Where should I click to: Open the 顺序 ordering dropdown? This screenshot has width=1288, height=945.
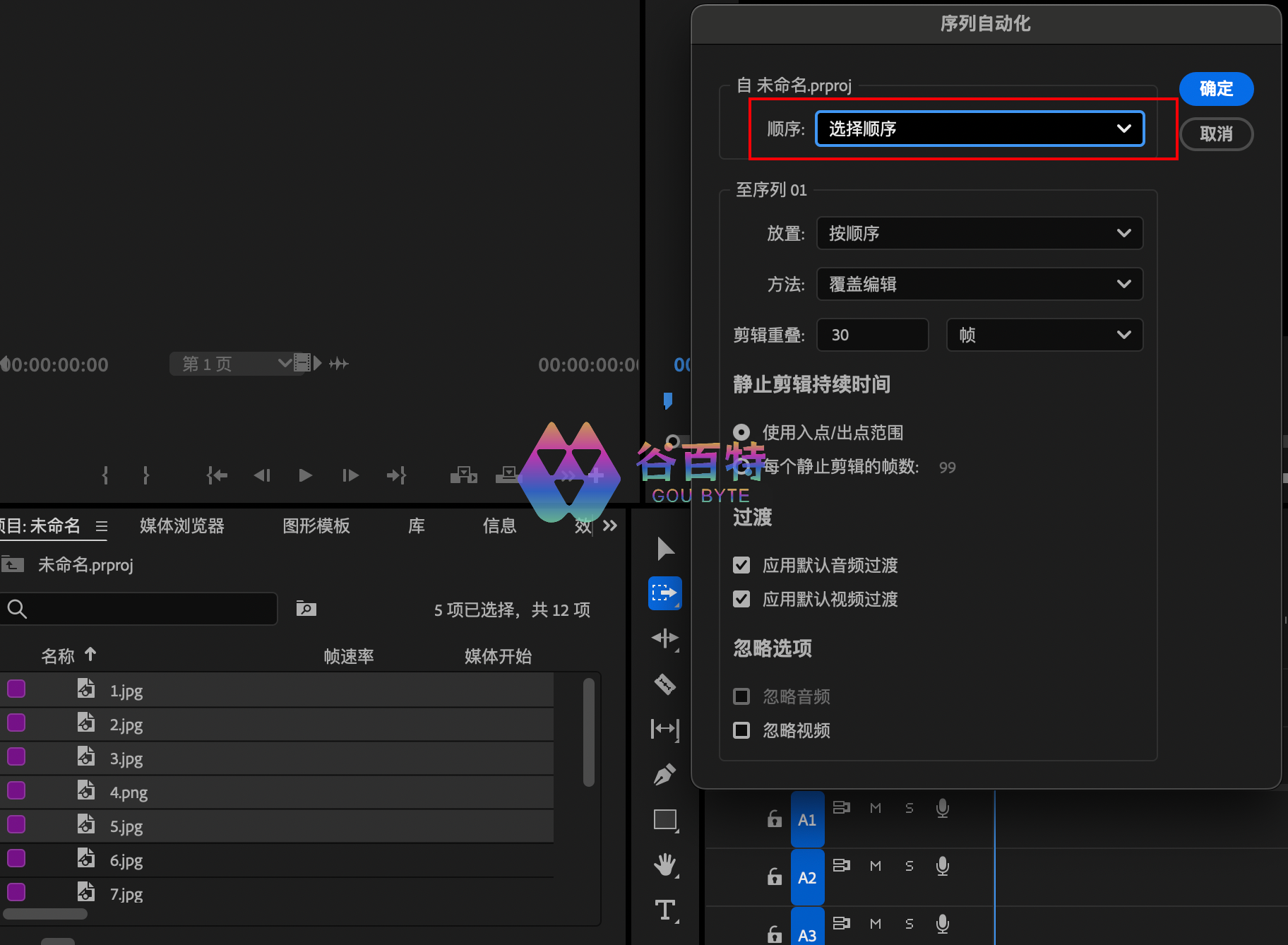(x=979, y=129)
